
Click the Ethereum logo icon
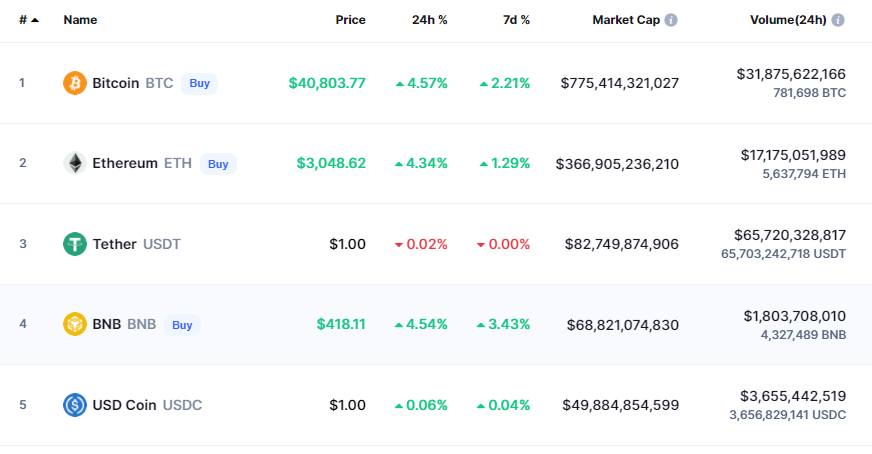click(x=75, y=163)
